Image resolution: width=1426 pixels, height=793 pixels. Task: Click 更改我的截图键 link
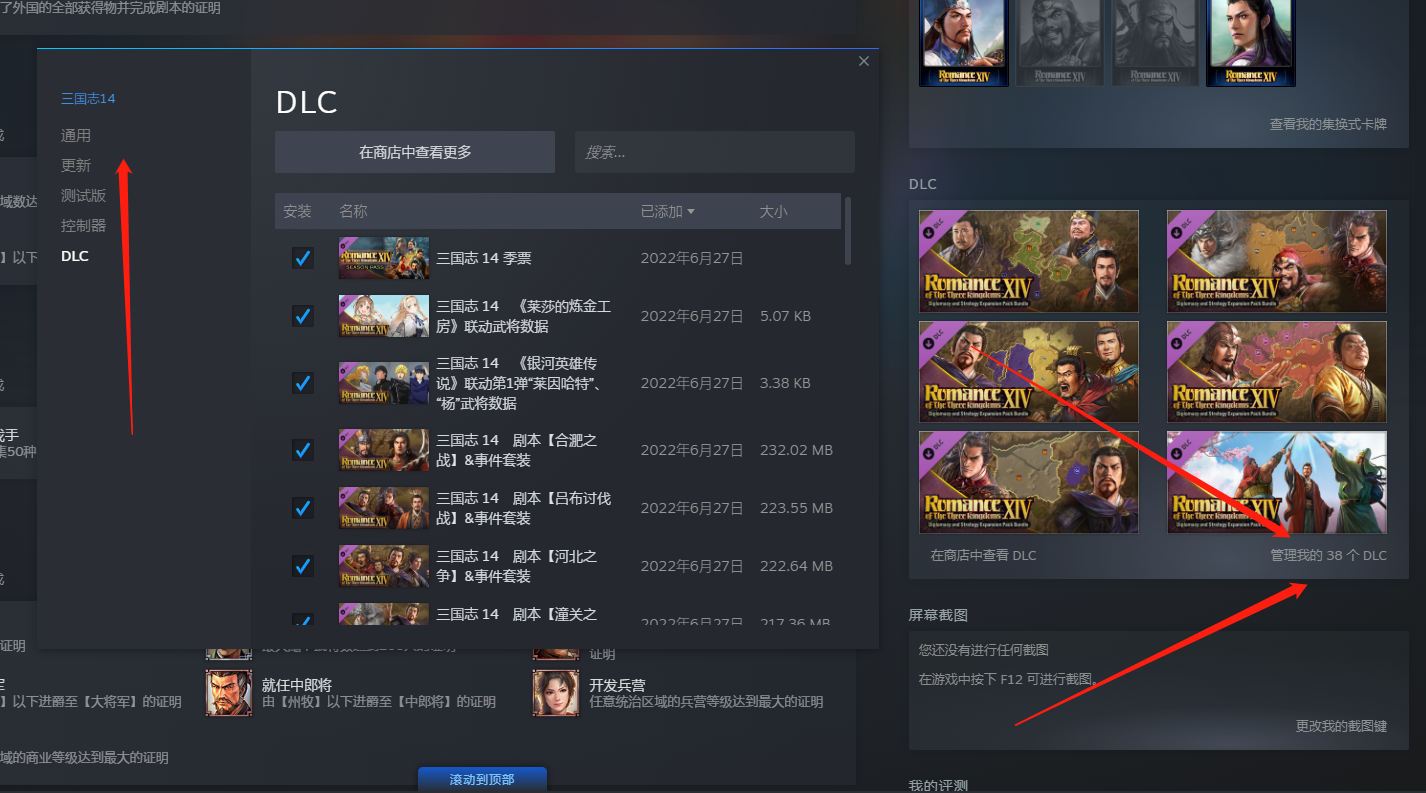pos(1341,726)
